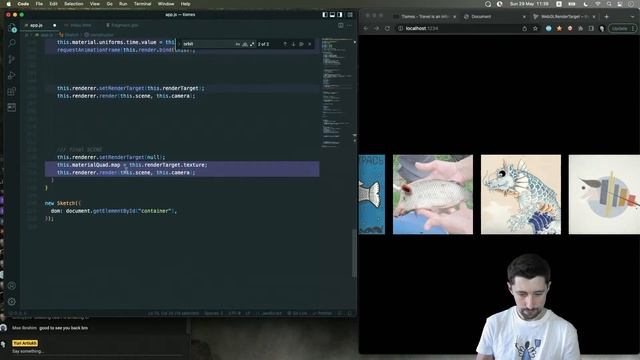The height and width of the screenshot is (360, 640).
Task: Click the Spaces indentation status bar item
Action: (214, 313)
